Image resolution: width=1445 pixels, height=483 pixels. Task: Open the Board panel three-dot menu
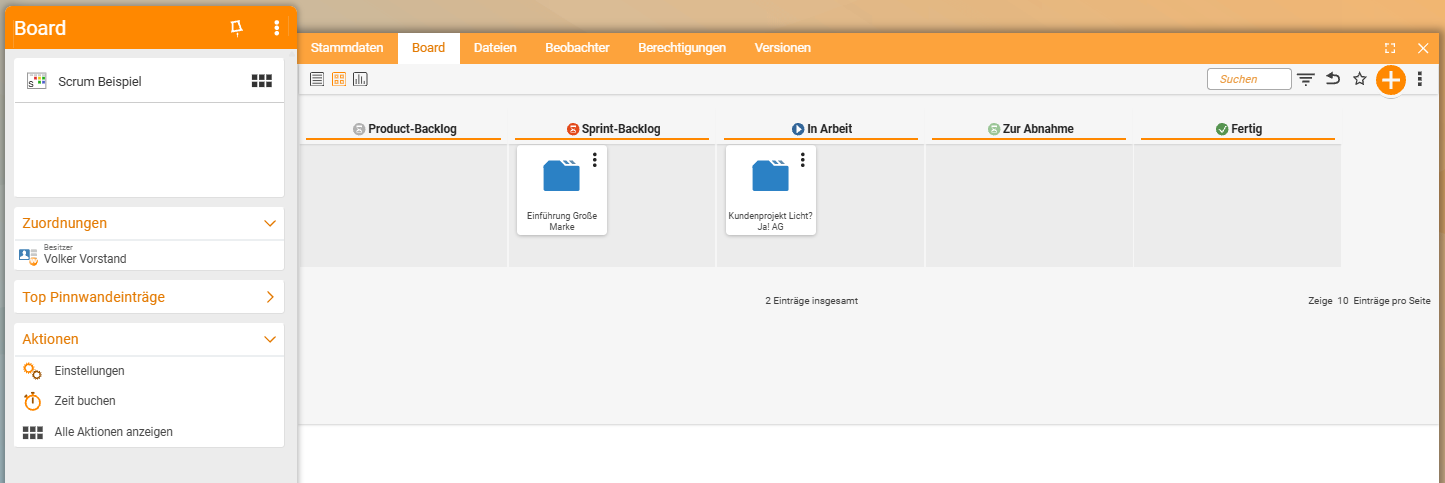[x=277, y=28]
